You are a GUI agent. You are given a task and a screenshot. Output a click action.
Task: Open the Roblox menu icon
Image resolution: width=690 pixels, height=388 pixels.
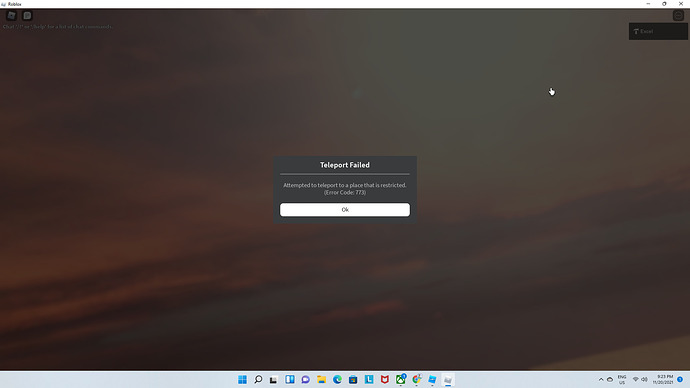click(11, 16)
